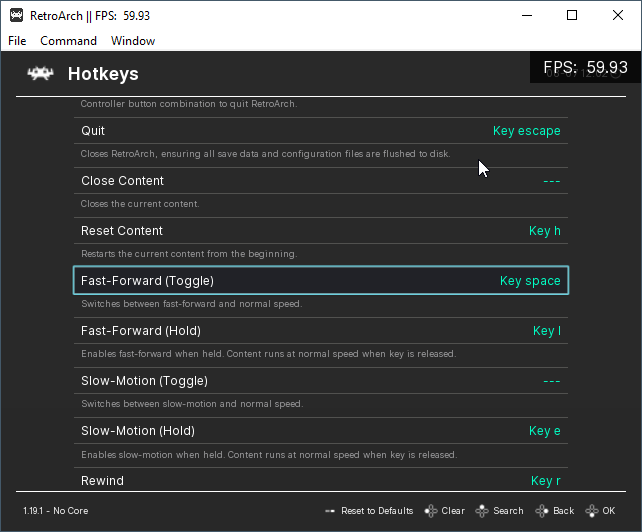Open the Window menu

pyautogui.click(x=133, y=41)
